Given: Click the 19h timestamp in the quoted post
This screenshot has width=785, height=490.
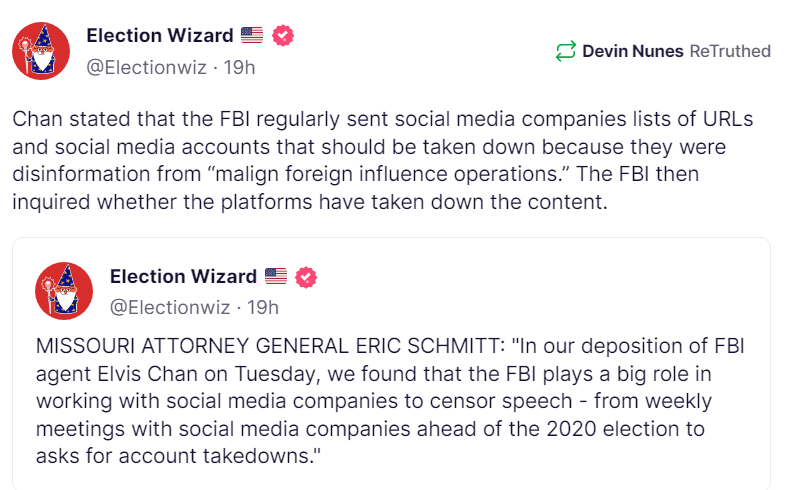Looking at the screenshot, I should (x=262, y=307).
